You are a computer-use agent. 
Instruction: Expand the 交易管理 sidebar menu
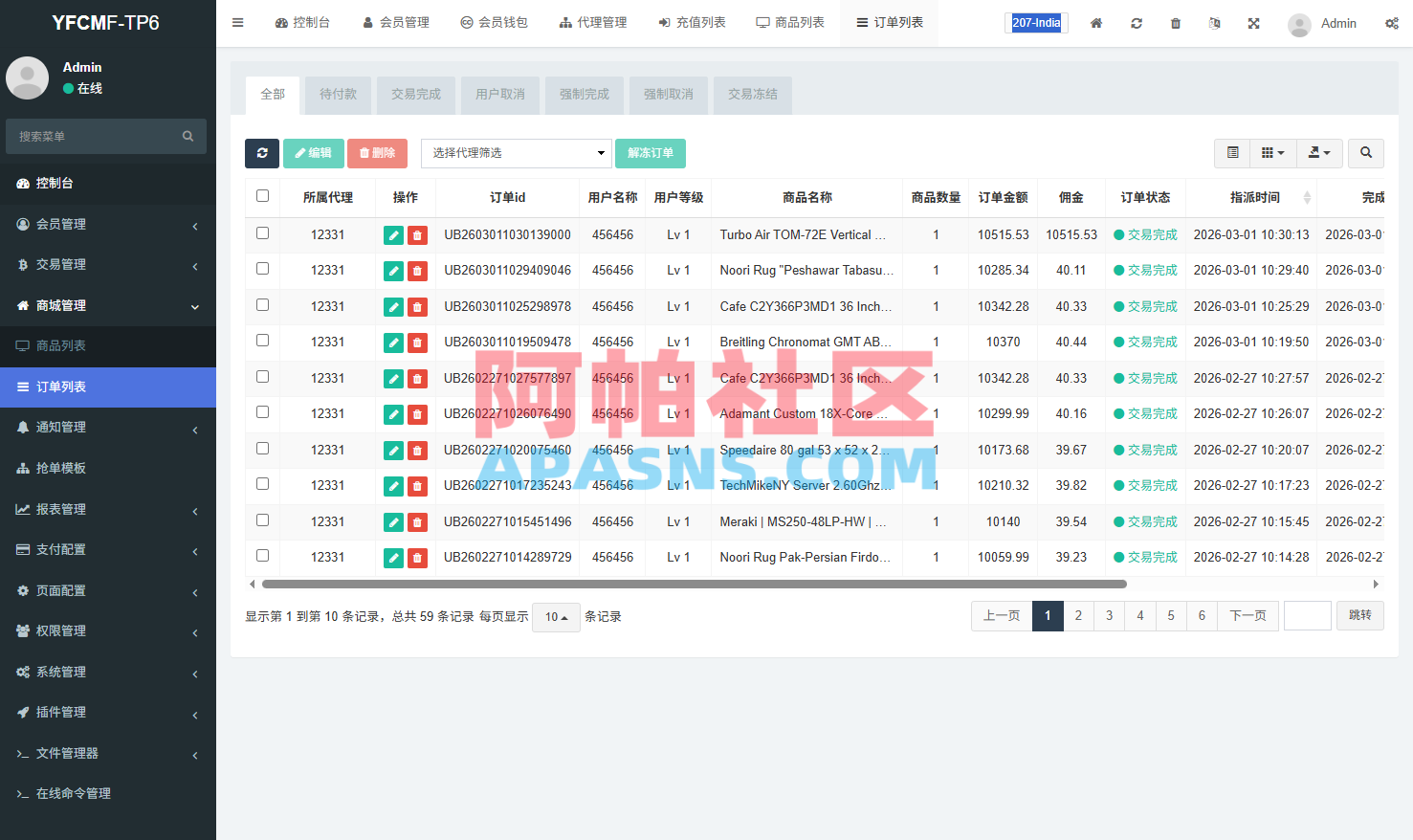coord(108,265)
